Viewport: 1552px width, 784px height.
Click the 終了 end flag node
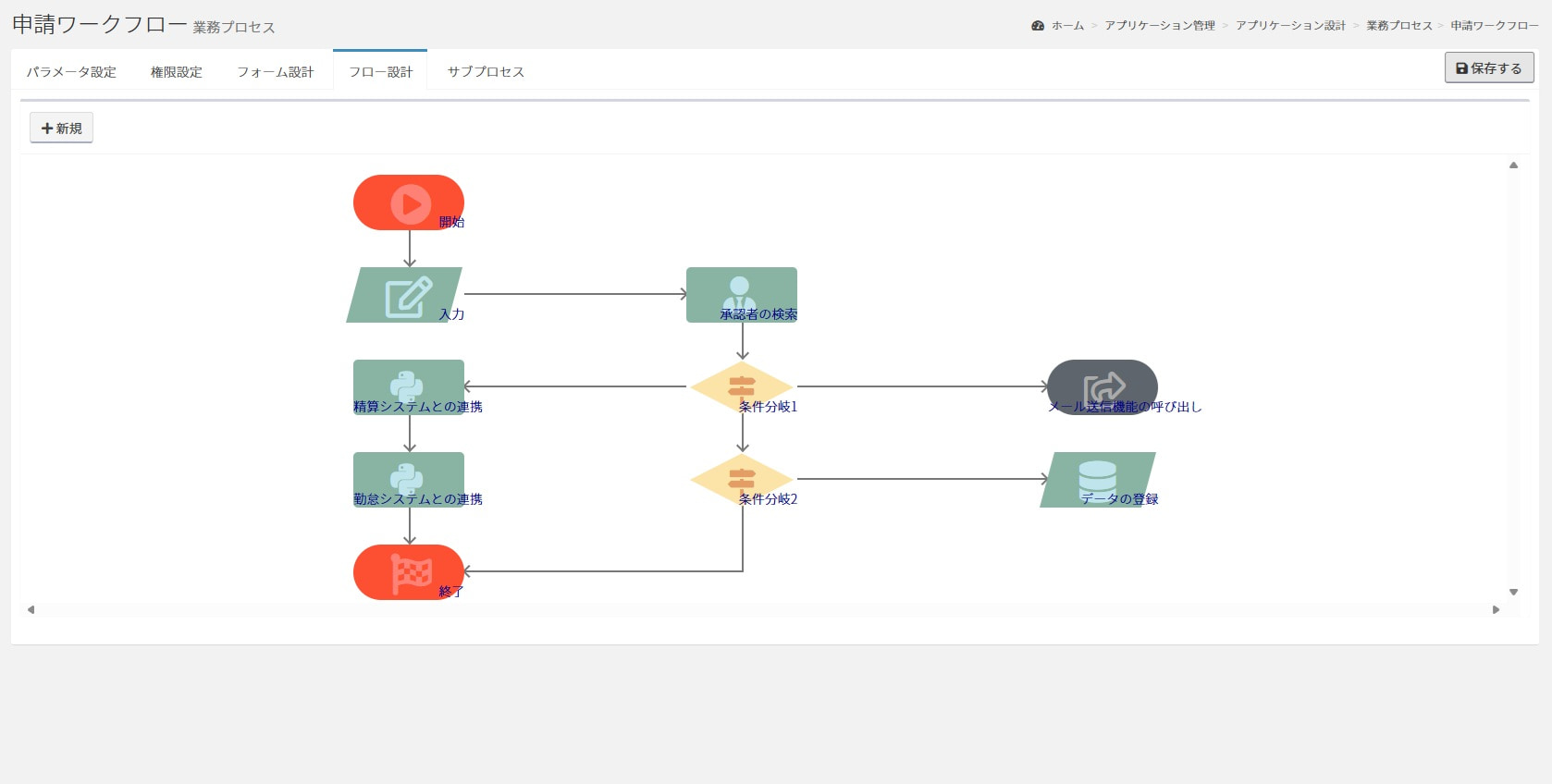[x=409, y=572]
